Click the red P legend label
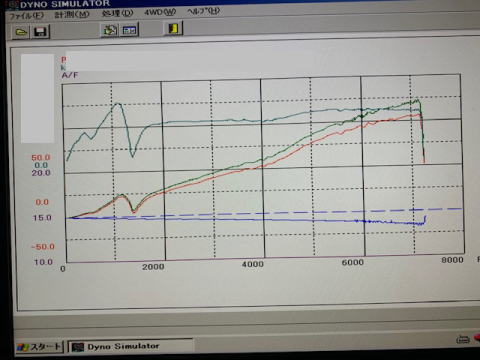Screen dimensions: 480x360 [64, 60]
